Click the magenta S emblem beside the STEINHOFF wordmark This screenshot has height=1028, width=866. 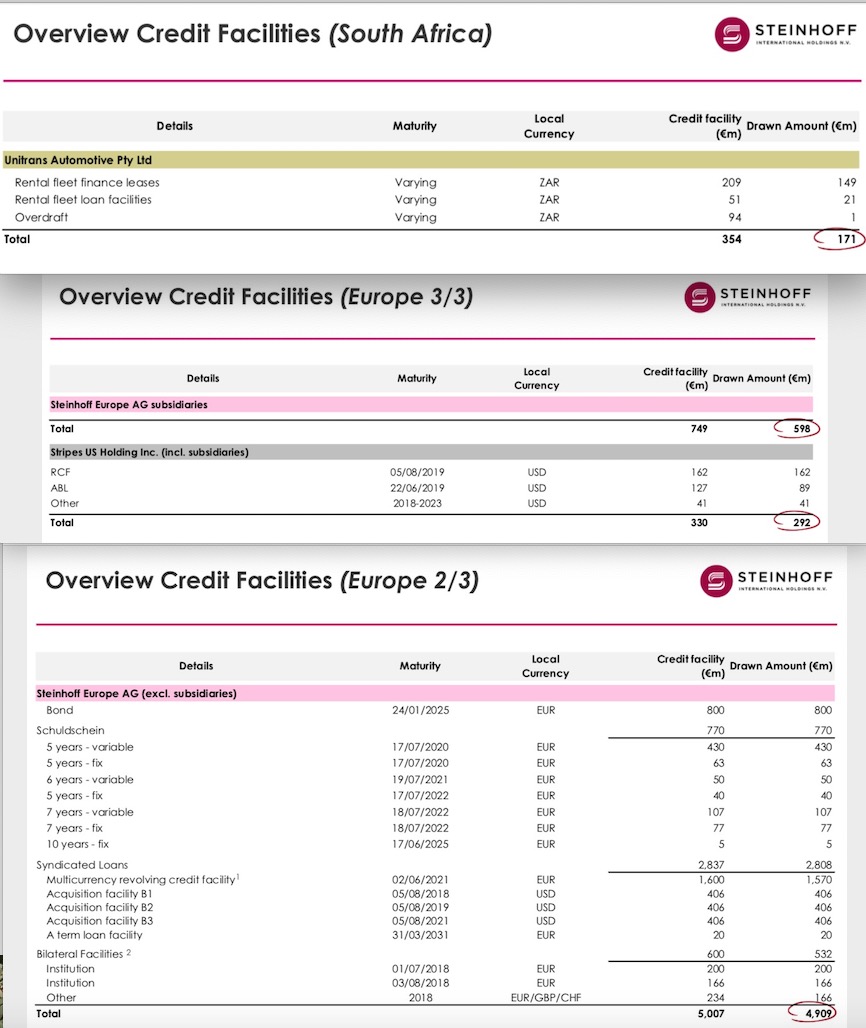tap(729, 33)
